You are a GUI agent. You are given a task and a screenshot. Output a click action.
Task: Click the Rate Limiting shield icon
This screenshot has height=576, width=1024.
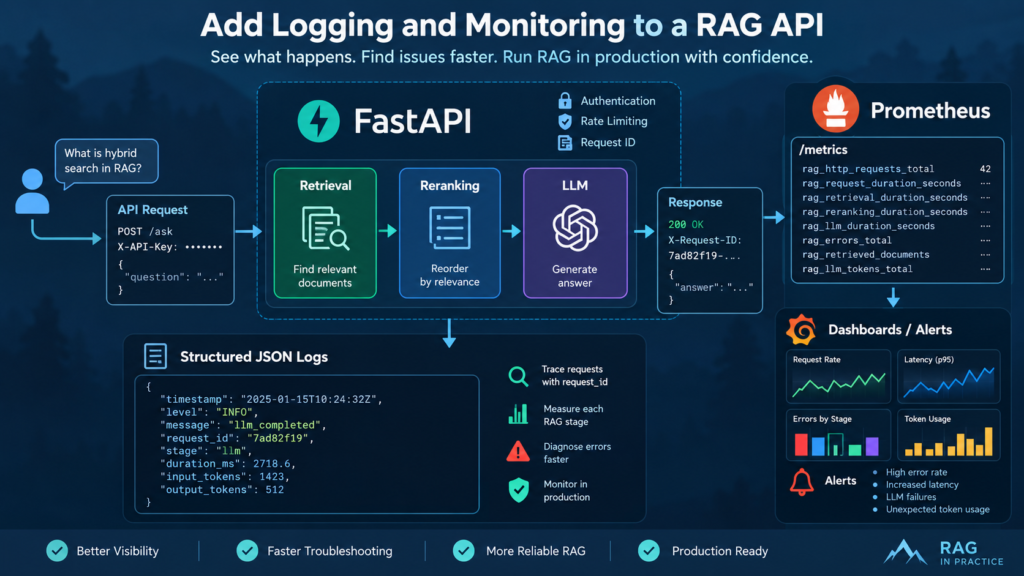point(565,121)
